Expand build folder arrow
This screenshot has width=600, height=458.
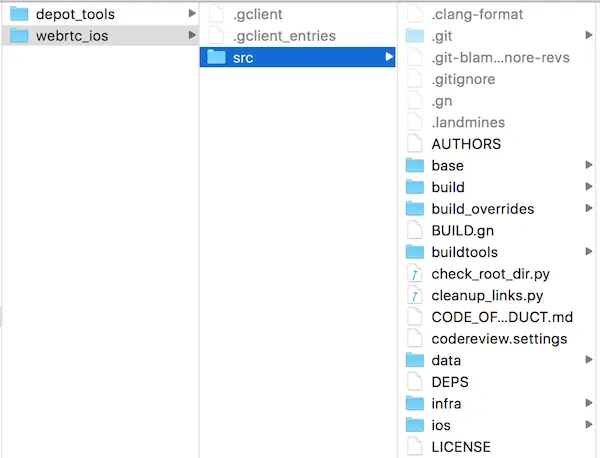[589, 186]
